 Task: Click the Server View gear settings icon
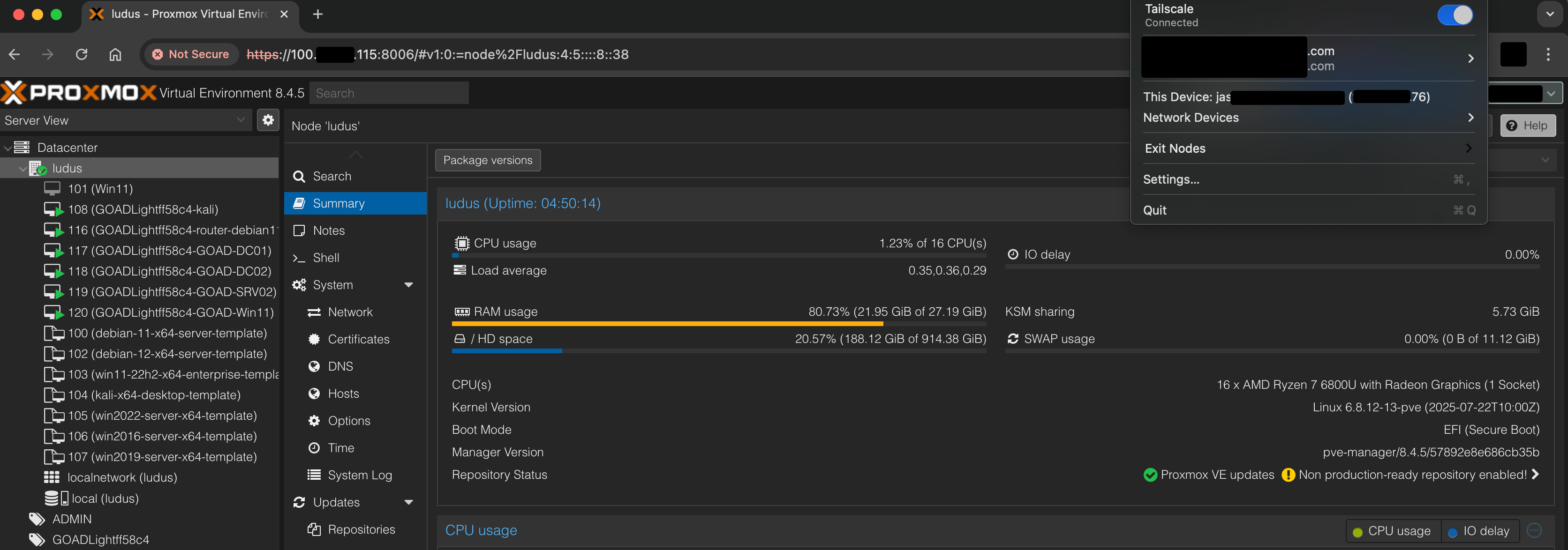[x=268, y=120]
